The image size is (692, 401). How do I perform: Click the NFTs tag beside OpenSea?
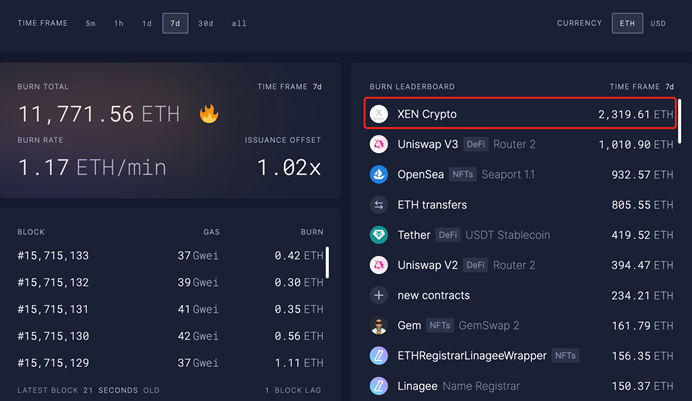click(463, 175)
